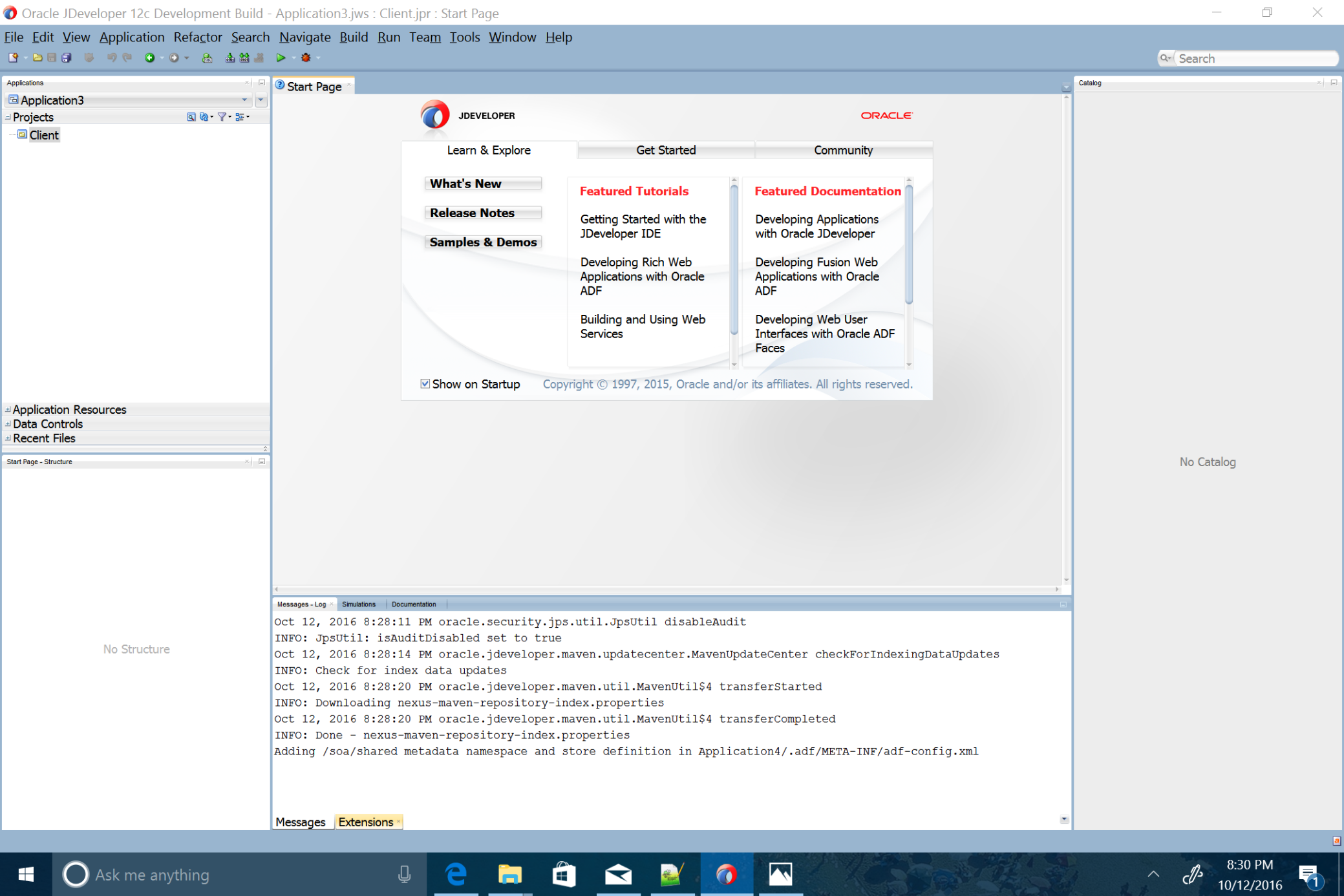Click the SQL worksheet toolbar icon

[207, 58]
